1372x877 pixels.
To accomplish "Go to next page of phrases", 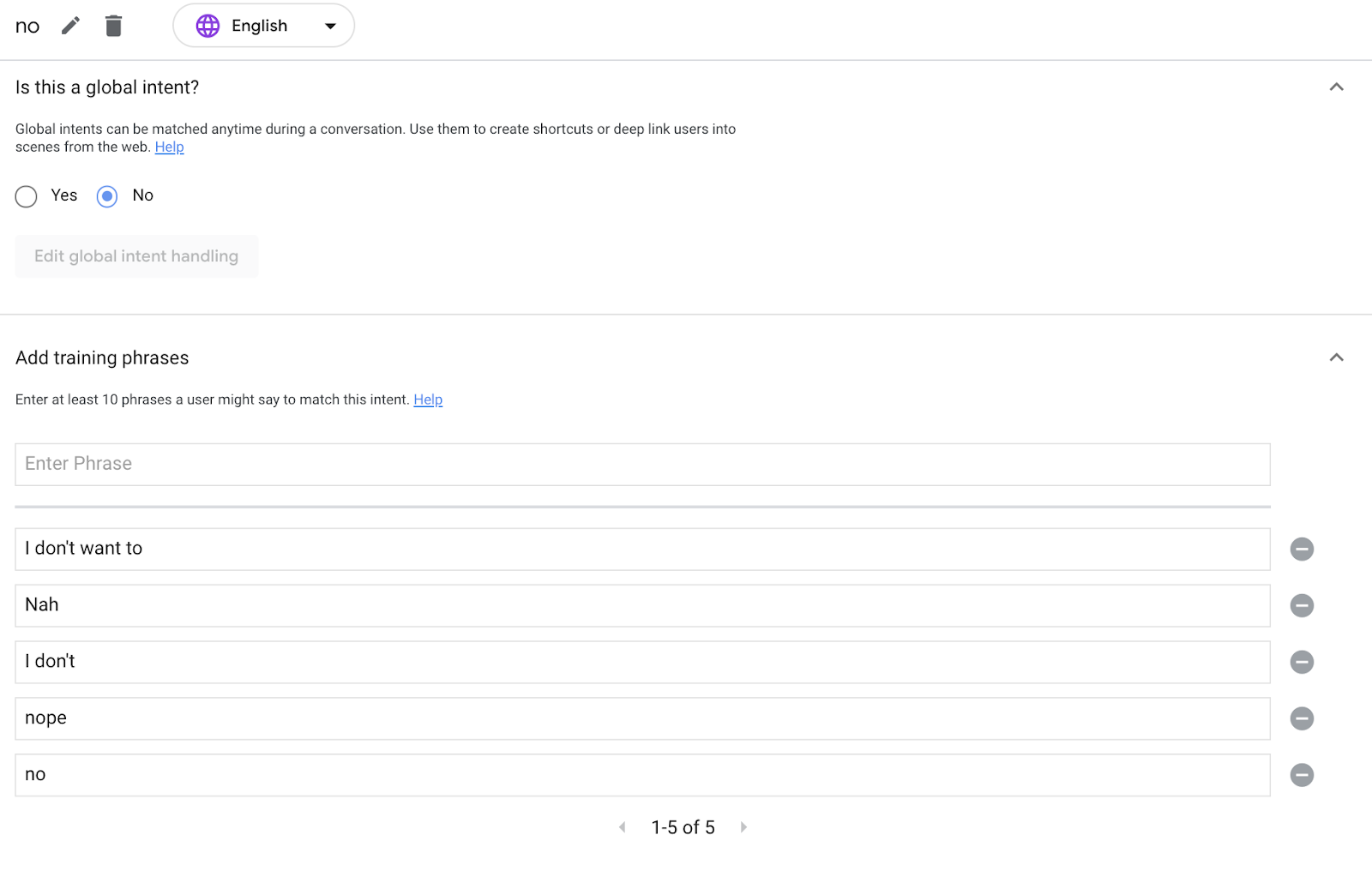I will point(743,827).
